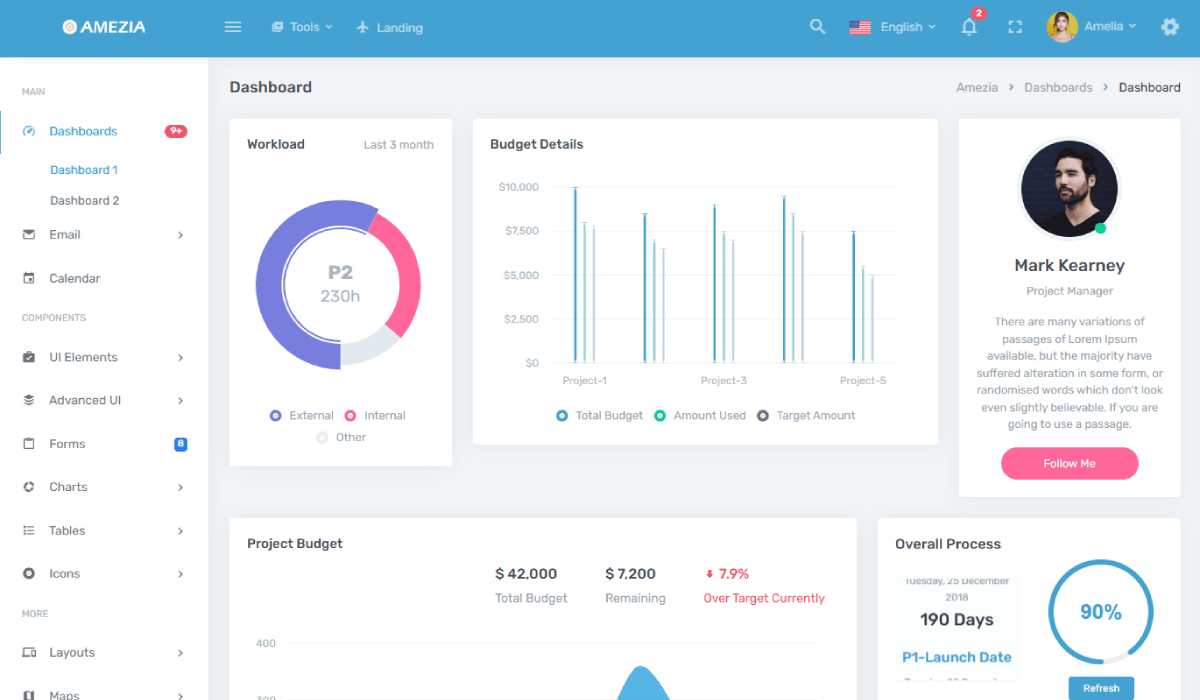Open the Tools dropdown menu
The width and height of the screenshot is (1200, 700).
pyautogui.click(x=302, y=27)
